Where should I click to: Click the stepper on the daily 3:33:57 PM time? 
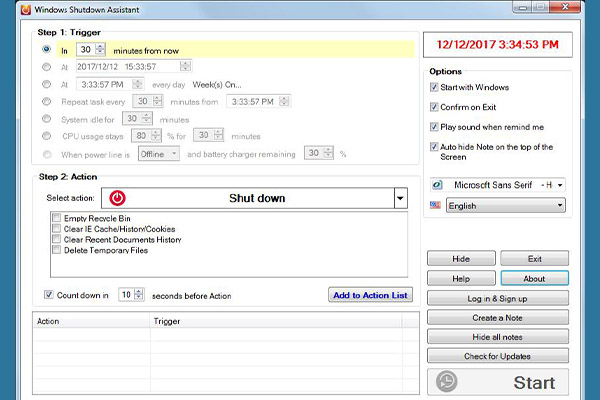pos(137,84)
